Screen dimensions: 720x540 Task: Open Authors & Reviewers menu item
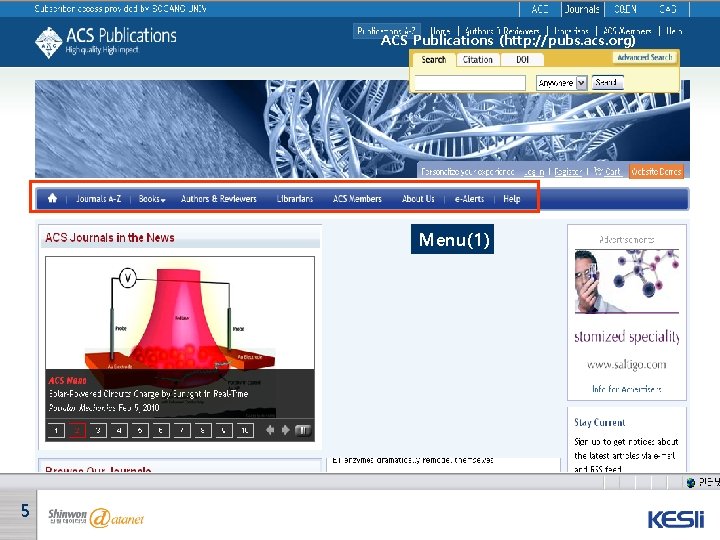tap(219, 199)
